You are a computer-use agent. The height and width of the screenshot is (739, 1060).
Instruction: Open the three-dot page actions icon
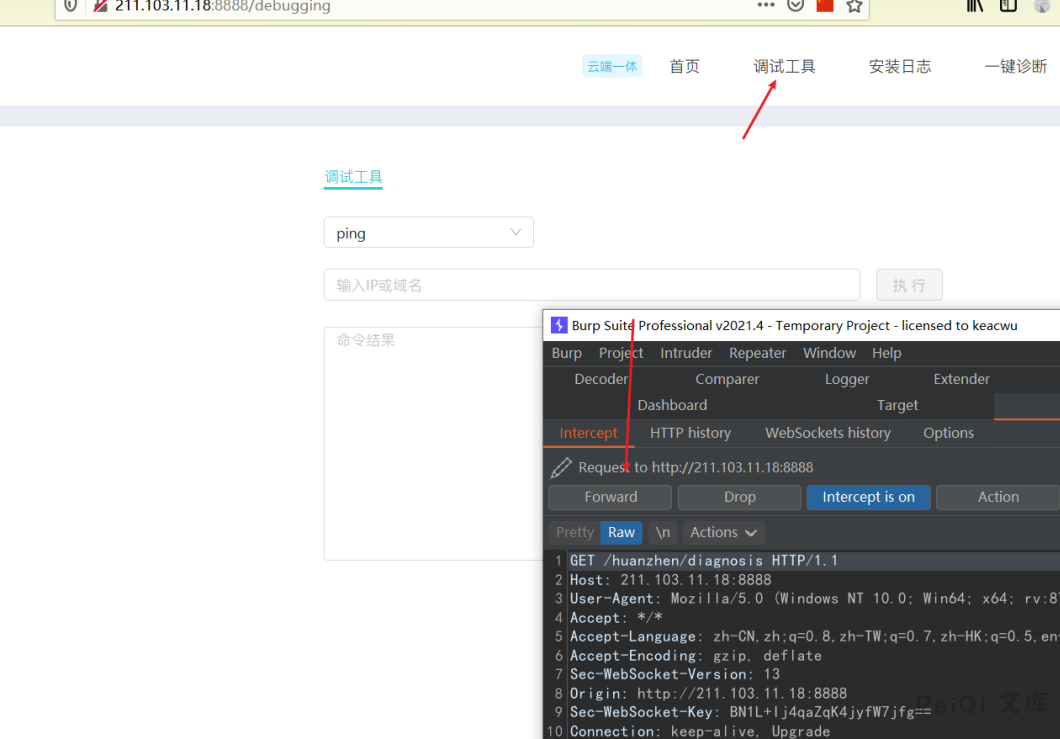point(766,6)
